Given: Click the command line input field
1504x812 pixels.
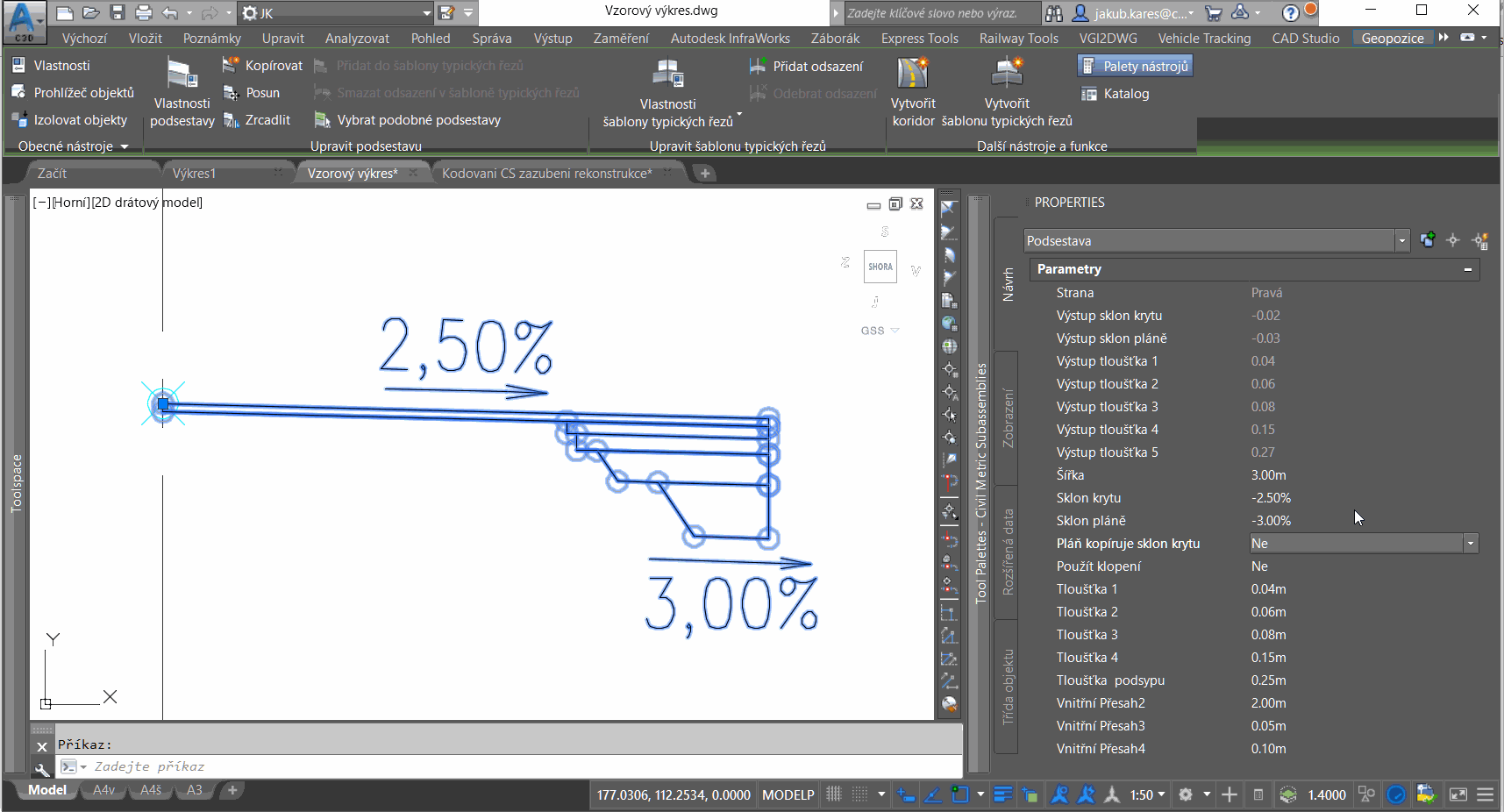Looking at the screenshot, I should tap(509, 766).
